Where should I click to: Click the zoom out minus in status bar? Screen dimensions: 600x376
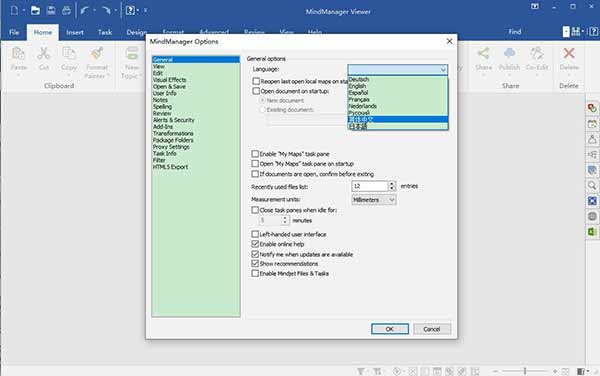[x=496, y=371]
